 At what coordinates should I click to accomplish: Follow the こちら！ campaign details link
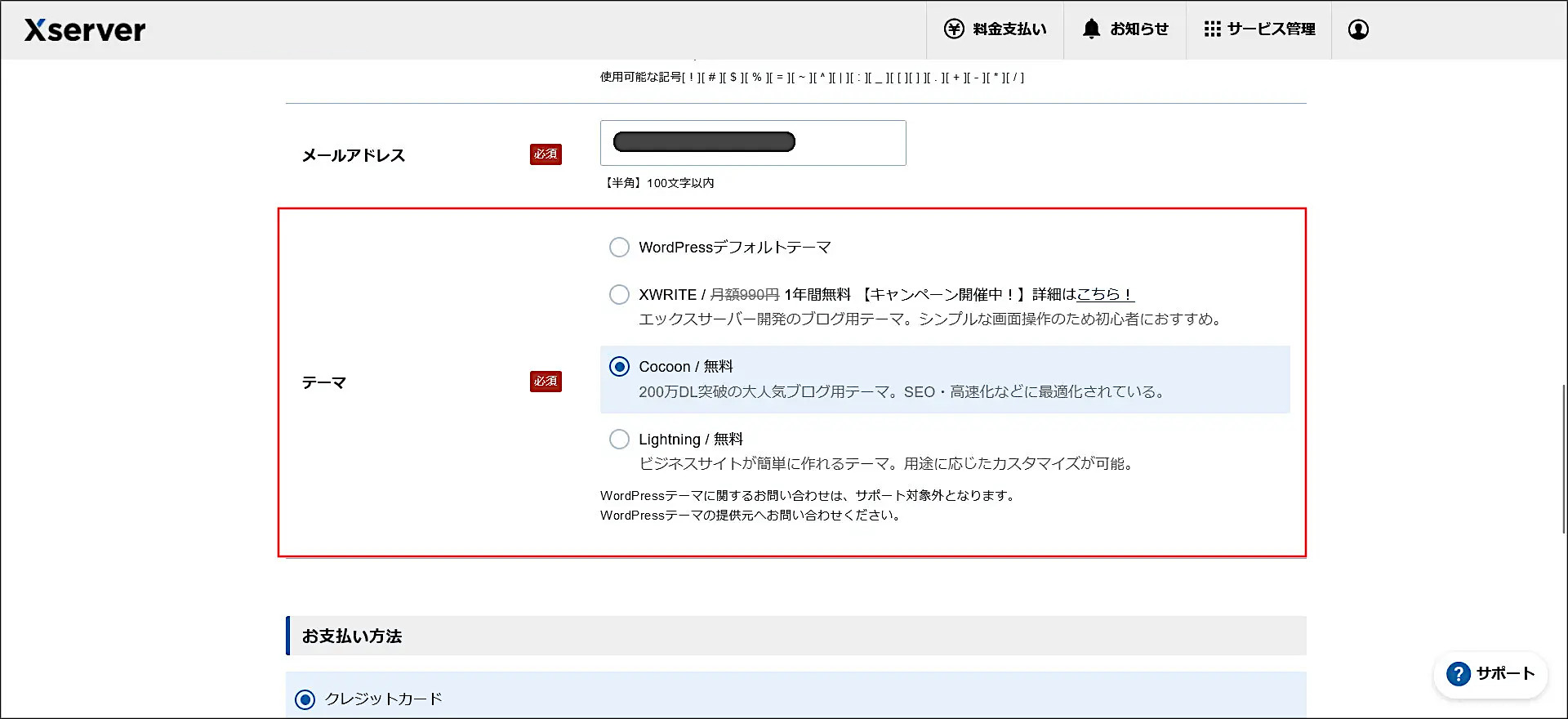tap(1105, 294)
